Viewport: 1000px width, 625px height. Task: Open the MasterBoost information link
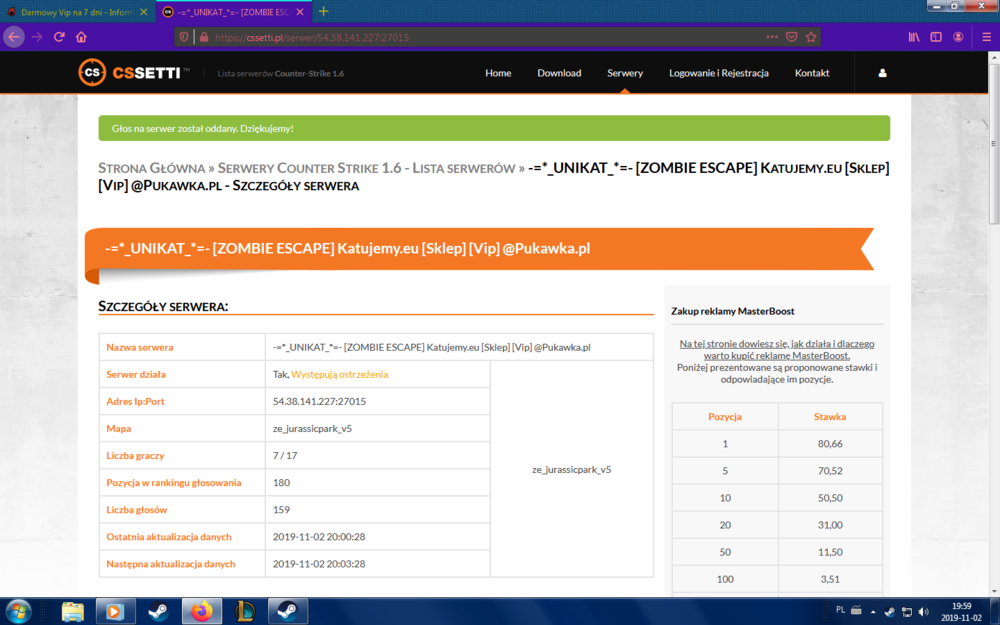(777, 349)
